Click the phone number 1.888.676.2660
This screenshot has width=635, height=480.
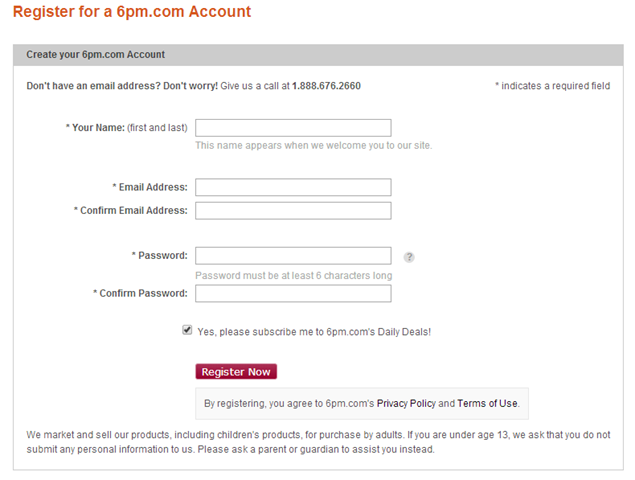pyautogui.click(x=326, y=86)
